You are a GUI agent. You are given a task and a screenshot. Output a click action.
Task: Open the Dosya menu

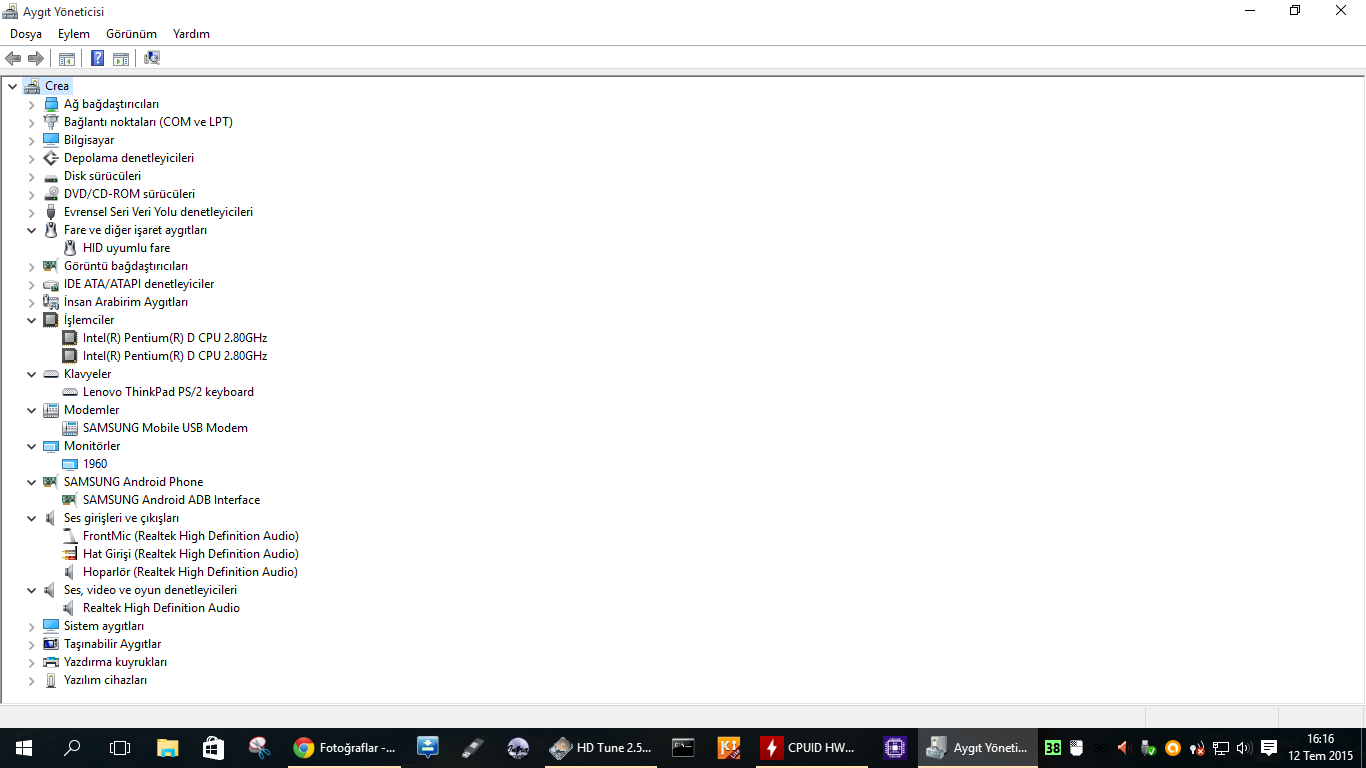coord(26,34)
